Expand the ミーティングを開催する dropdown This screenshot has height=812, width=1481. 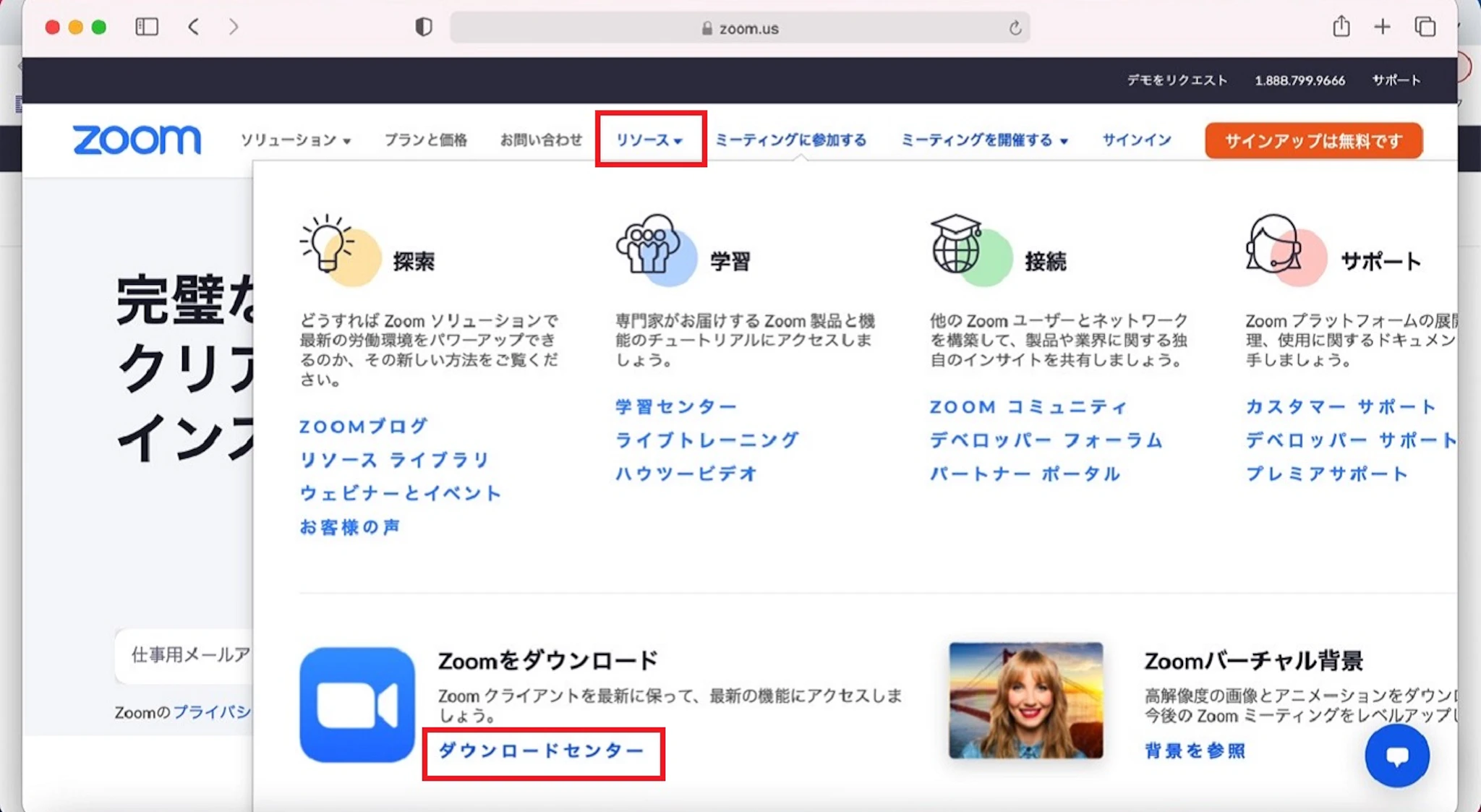click(983, 140)
